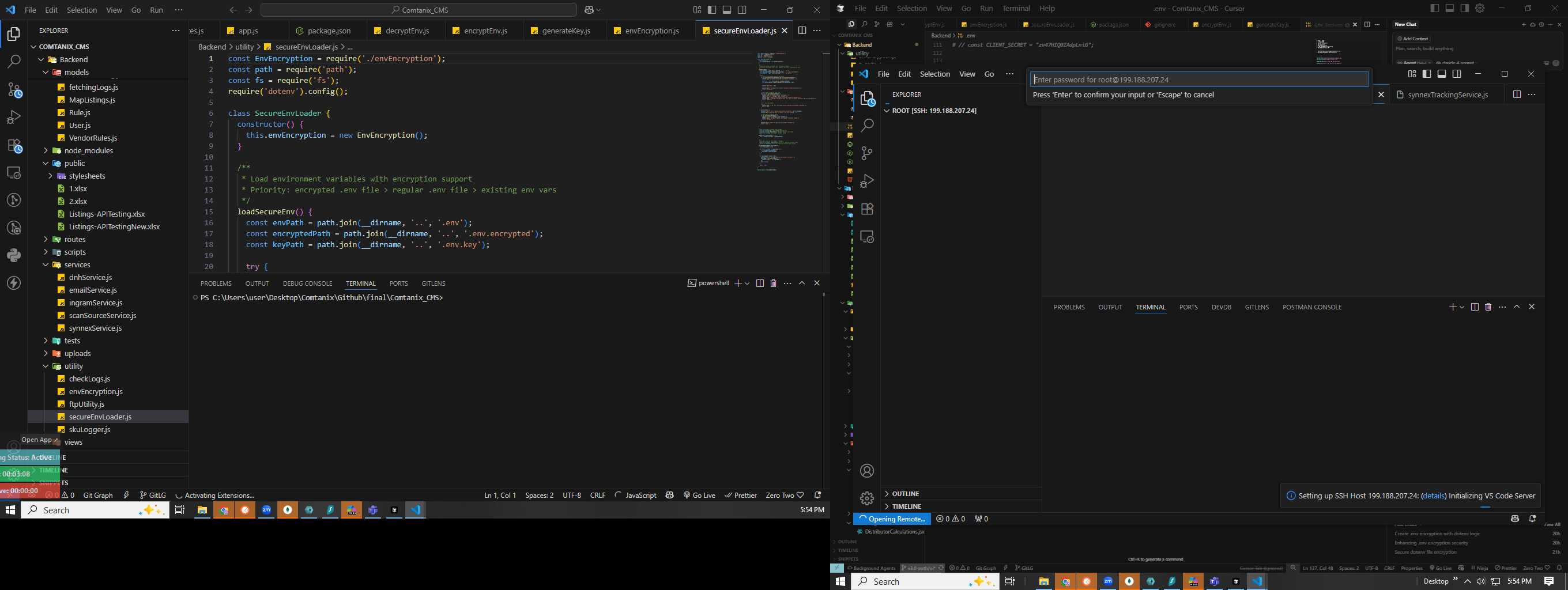The height and width of the screenshot is (590, 1568).
Task: Click password input for root@199.188.207.24
Action: [1199, 80]
